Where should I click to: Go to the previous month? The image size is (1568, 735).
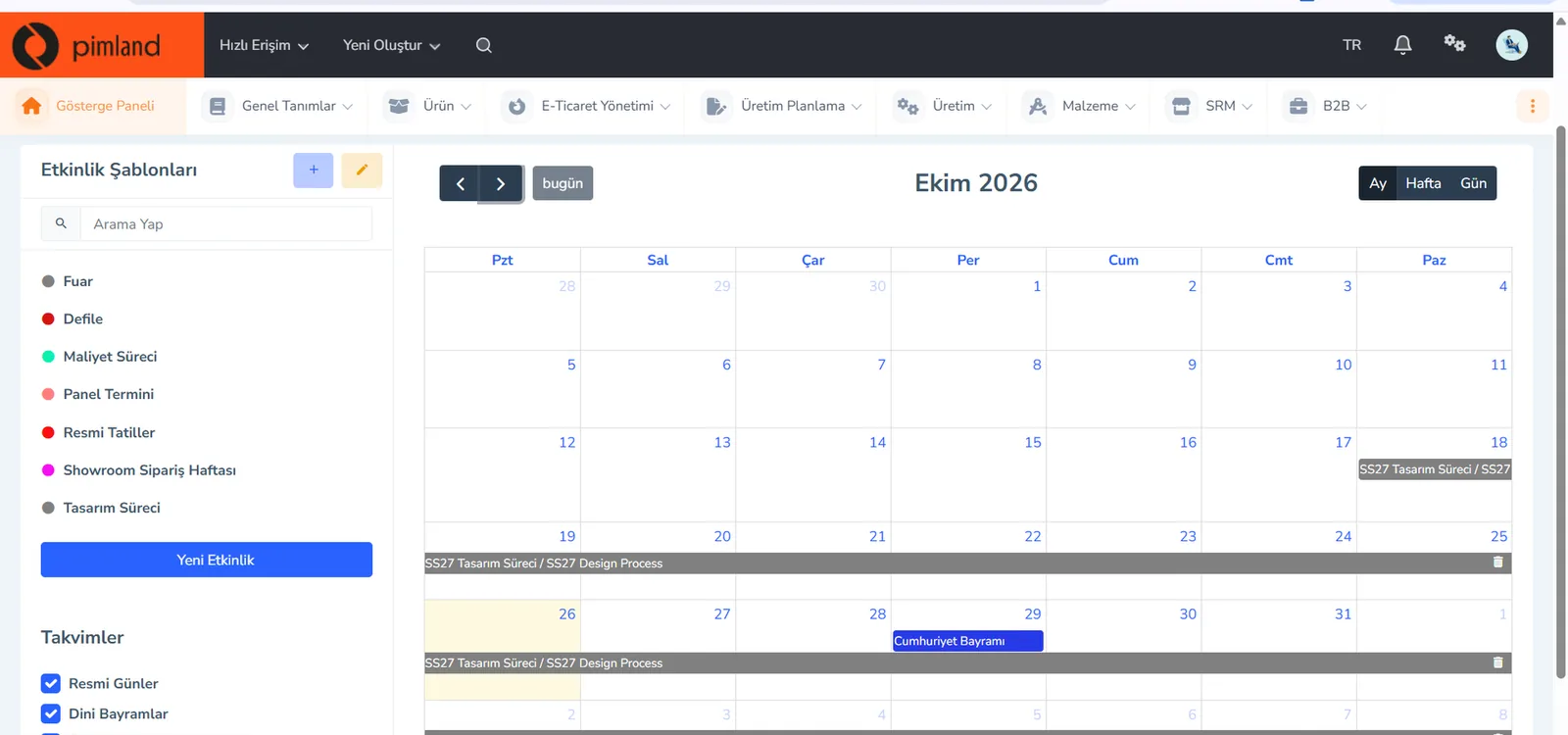point(460,183)
